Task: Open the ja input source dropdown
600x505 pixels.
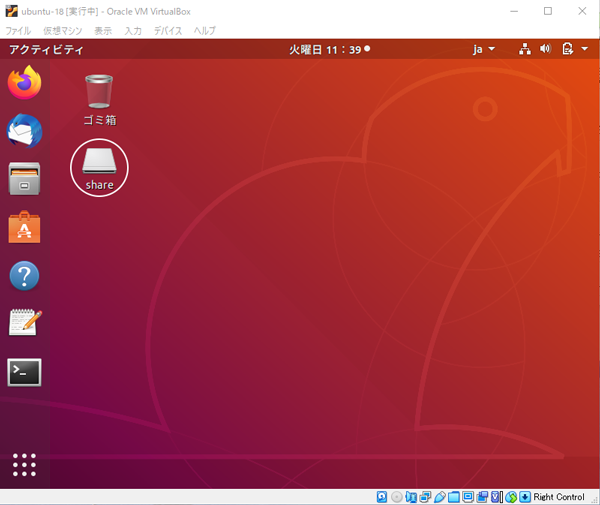Action: pyautogui.click(x=484, y=49)
